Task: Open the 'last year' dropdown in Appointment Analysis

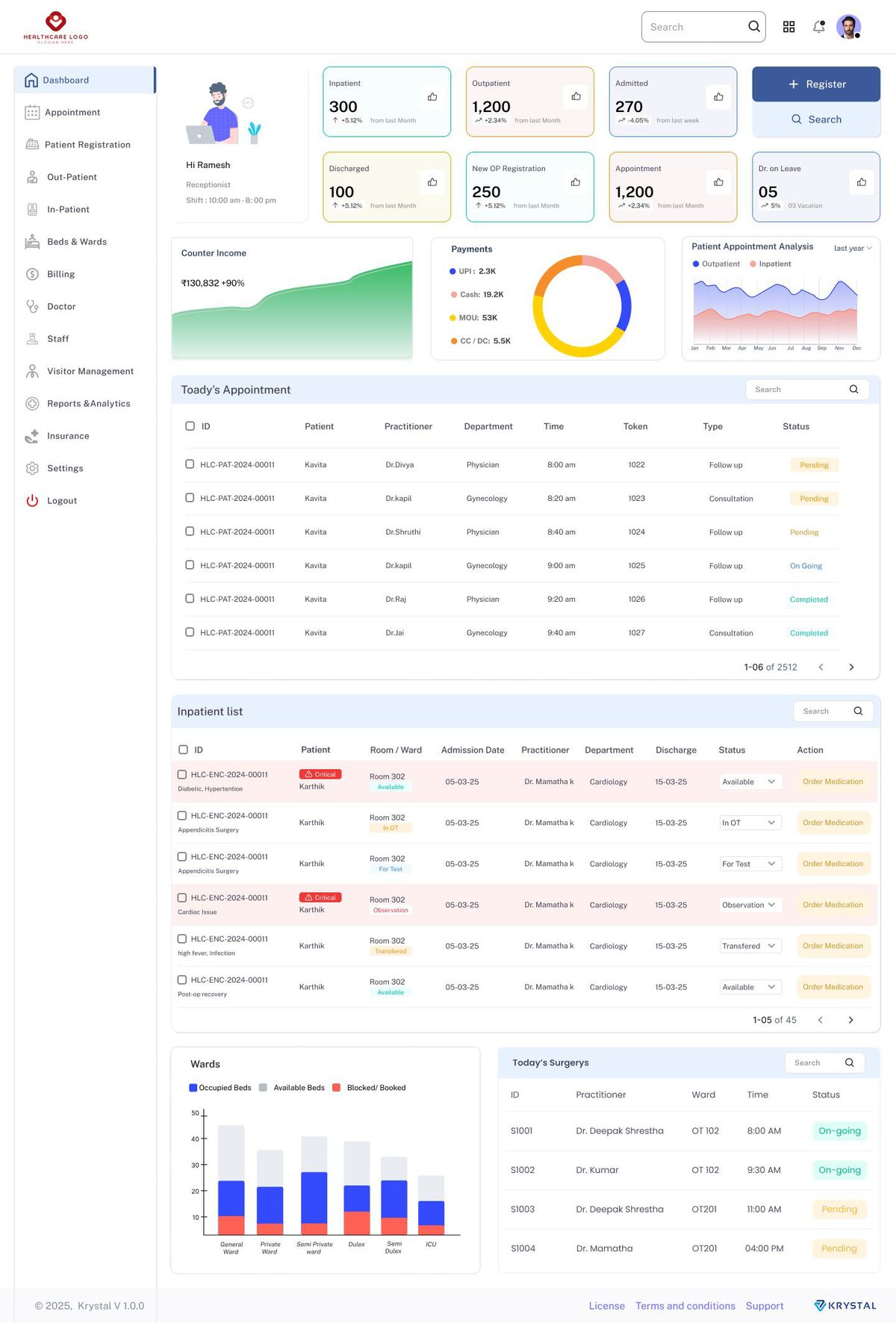Action: tap(853, 248)
